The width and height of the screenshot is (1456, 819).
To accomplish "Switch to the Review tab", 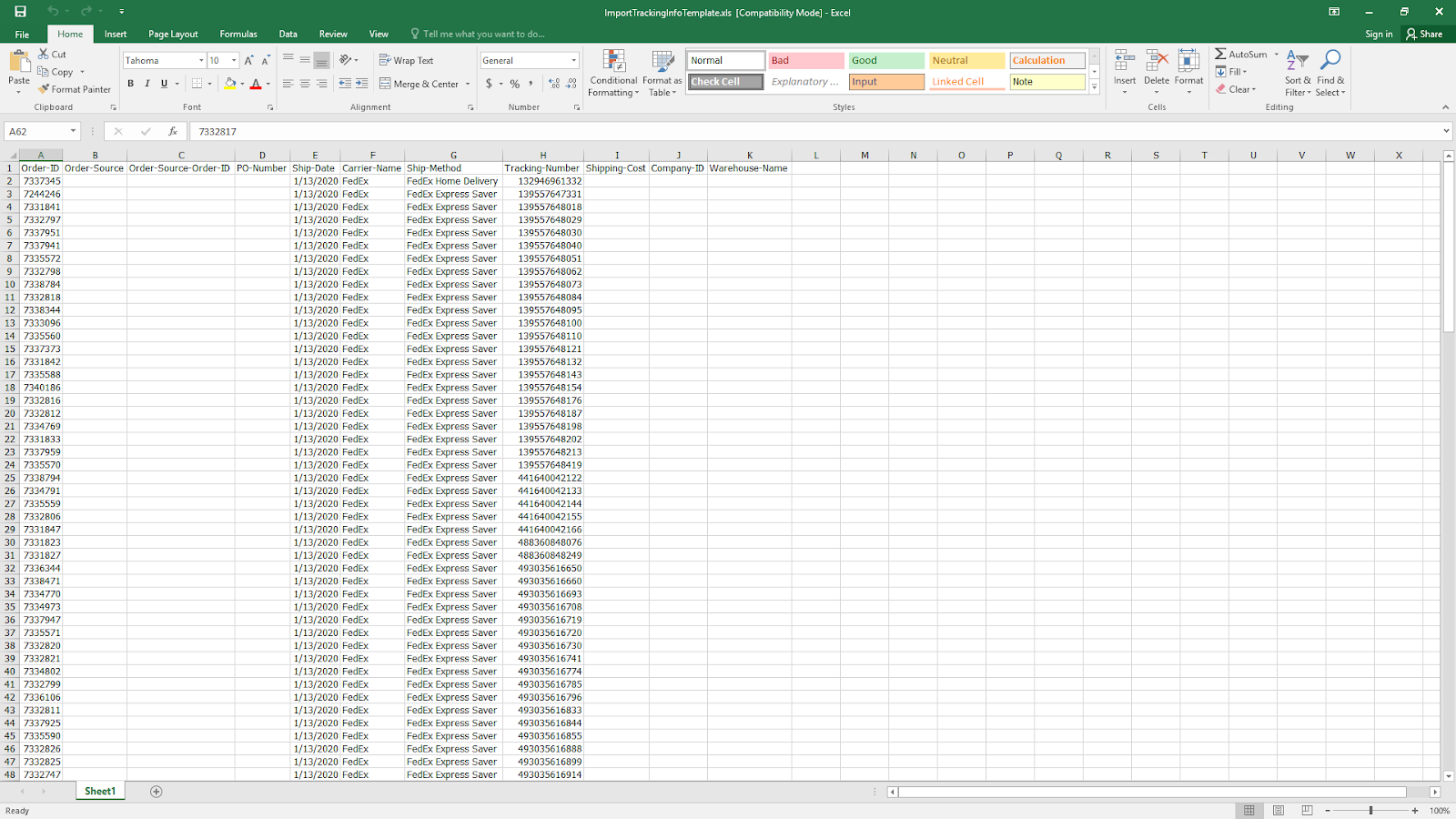I will coord(333,34).
